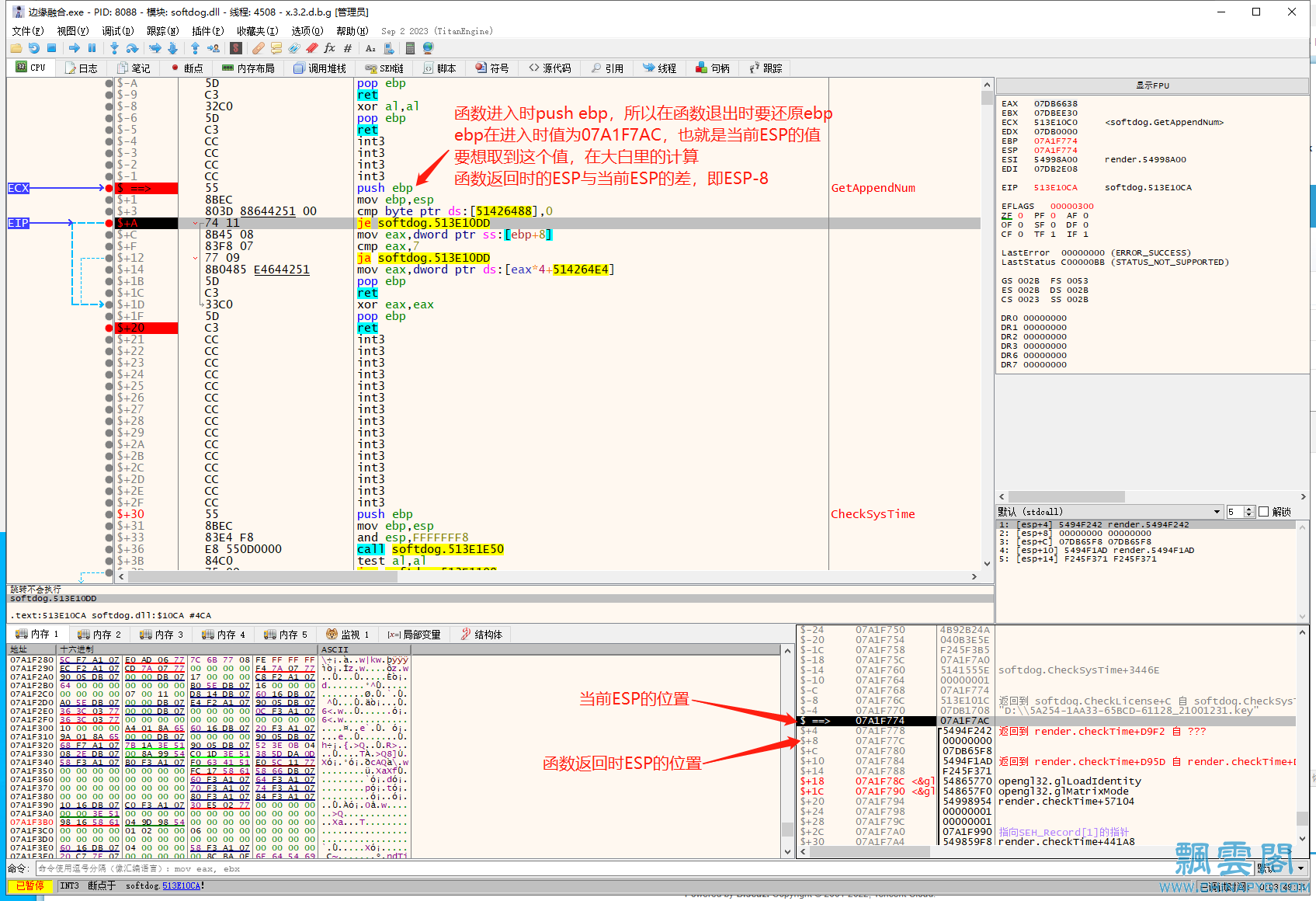Click the Open file folder toolbar icon

(16, 48)
